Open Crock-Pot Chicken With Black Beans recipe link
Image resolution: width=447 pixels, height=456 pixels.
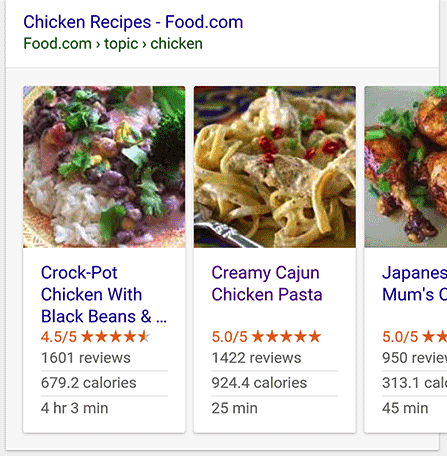tap(104, 294)
